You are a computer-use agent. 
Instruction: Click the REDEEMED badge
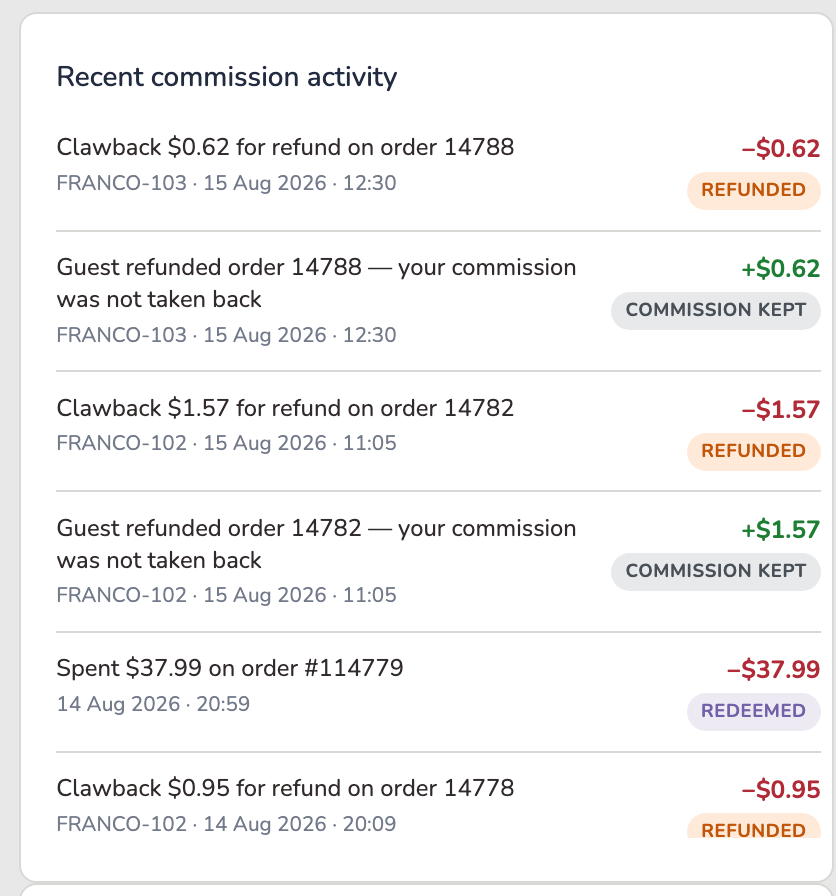753,711
